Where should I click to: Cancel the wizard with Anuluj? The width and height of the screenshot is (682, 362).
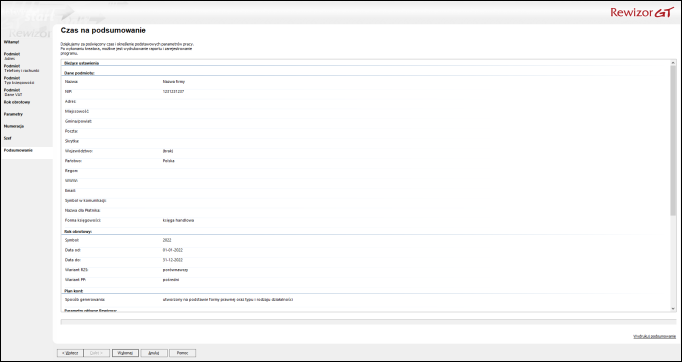(154, 353)
